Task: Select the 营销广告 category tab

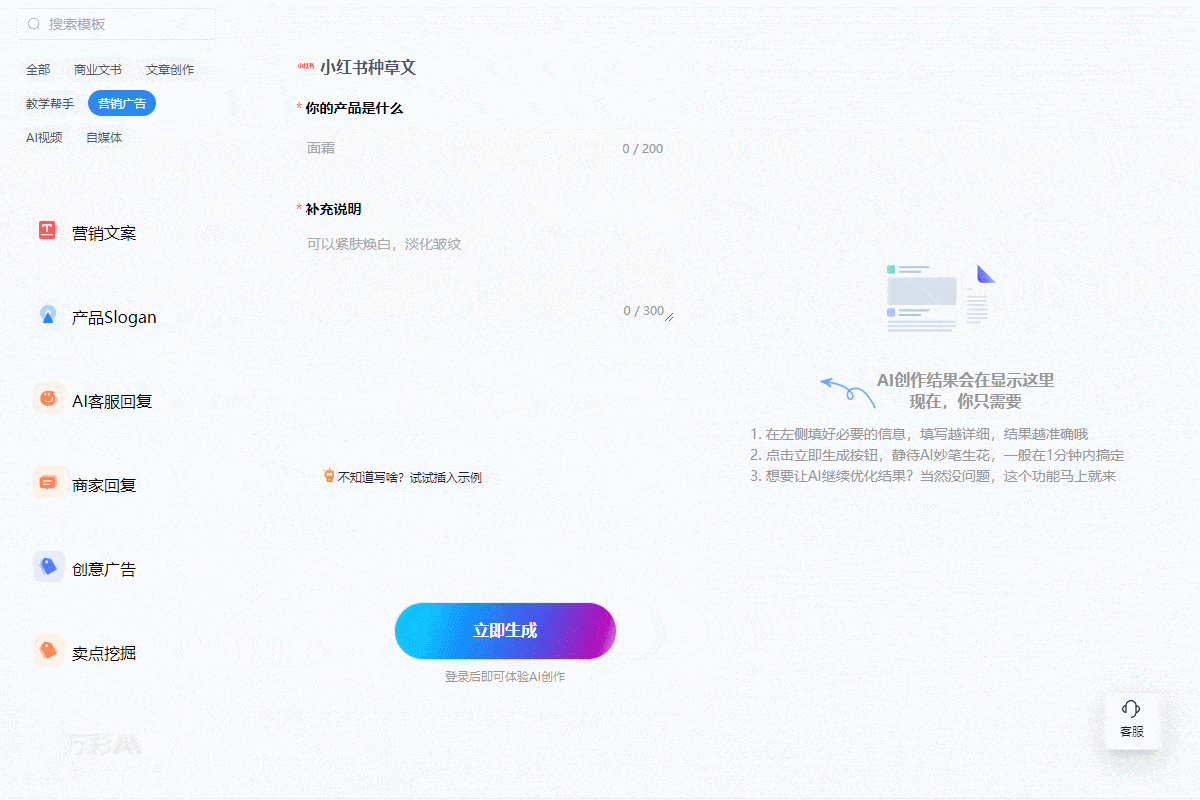Action: pyautogui.click(x=122, y=104)
